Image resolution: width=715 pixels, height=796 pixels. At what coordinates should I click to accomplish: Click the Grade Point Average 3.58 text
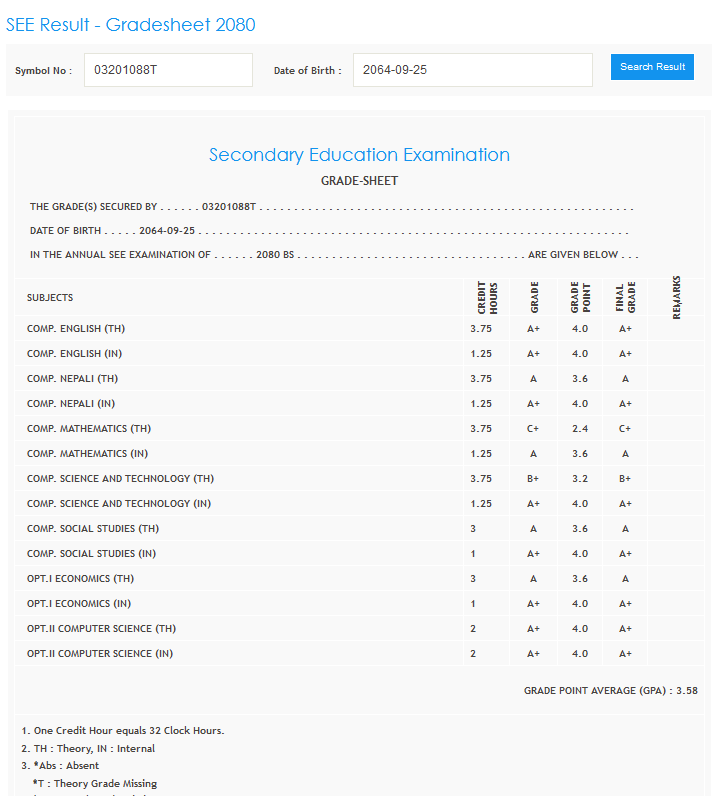pos(610,691)
